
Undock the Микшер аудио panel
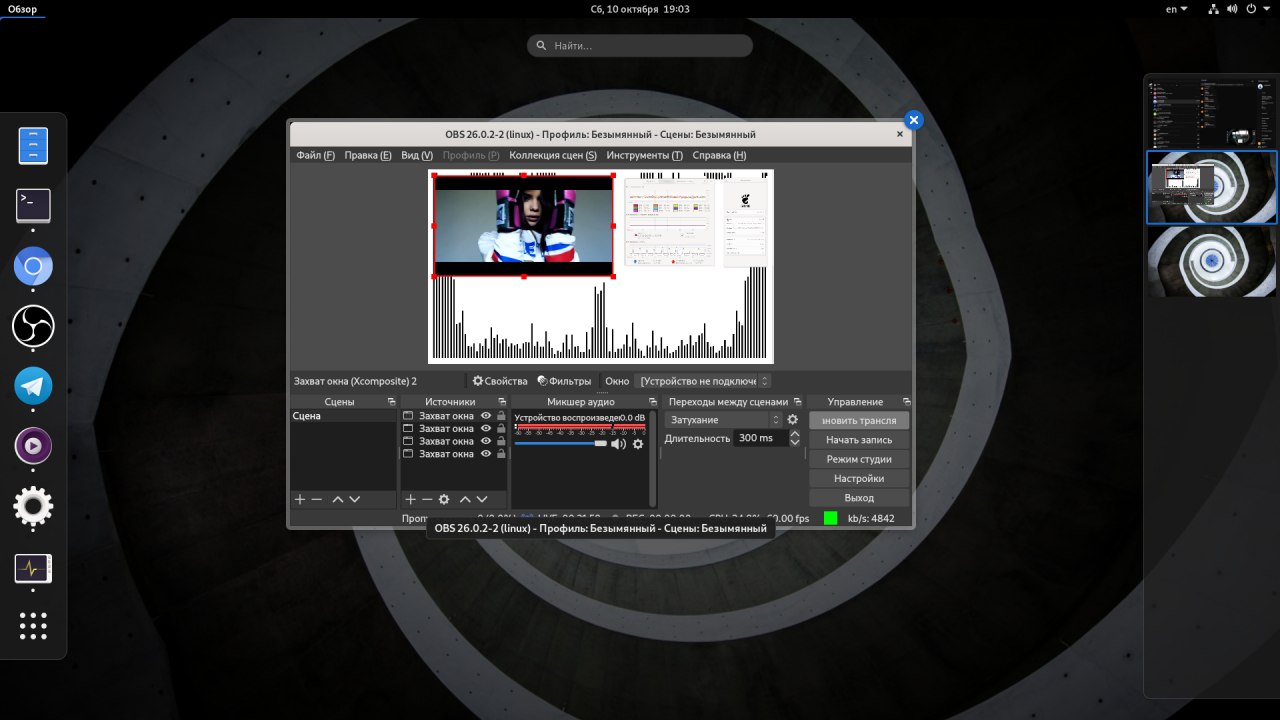coord(651,402)
